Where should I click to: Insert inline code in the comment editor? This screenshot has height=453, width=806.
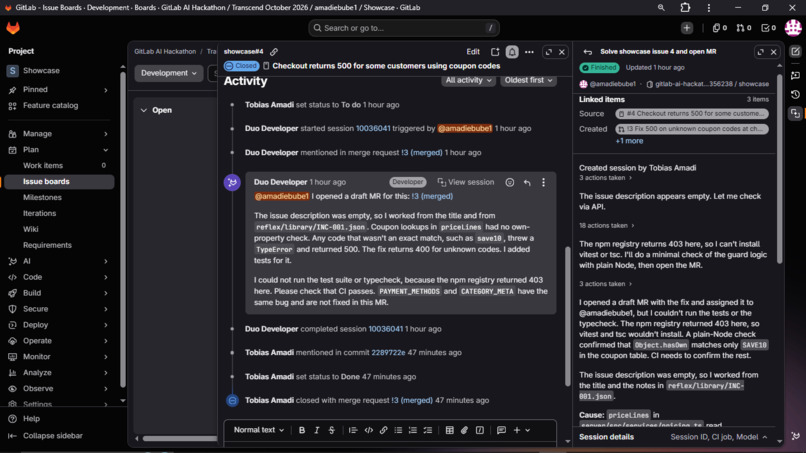click(x=369, y=430)
